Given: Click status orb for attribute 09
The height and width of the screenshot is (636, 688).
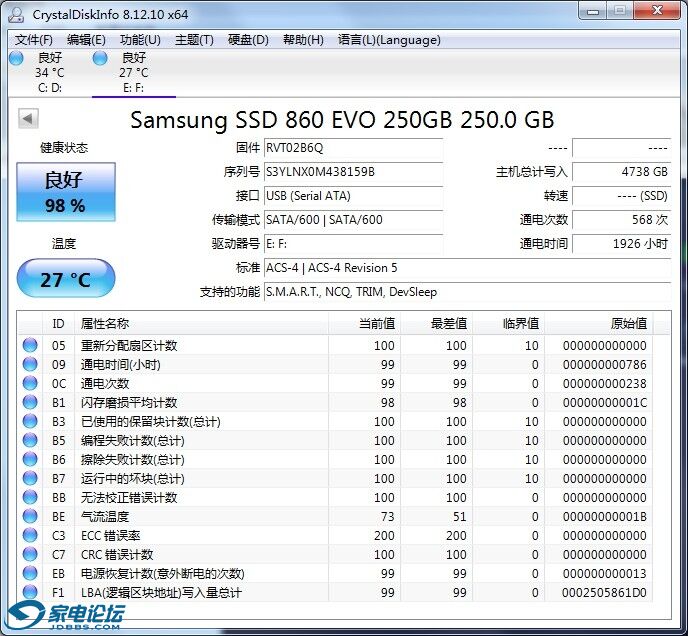Looking at the screenshot, I should (30, 364).
